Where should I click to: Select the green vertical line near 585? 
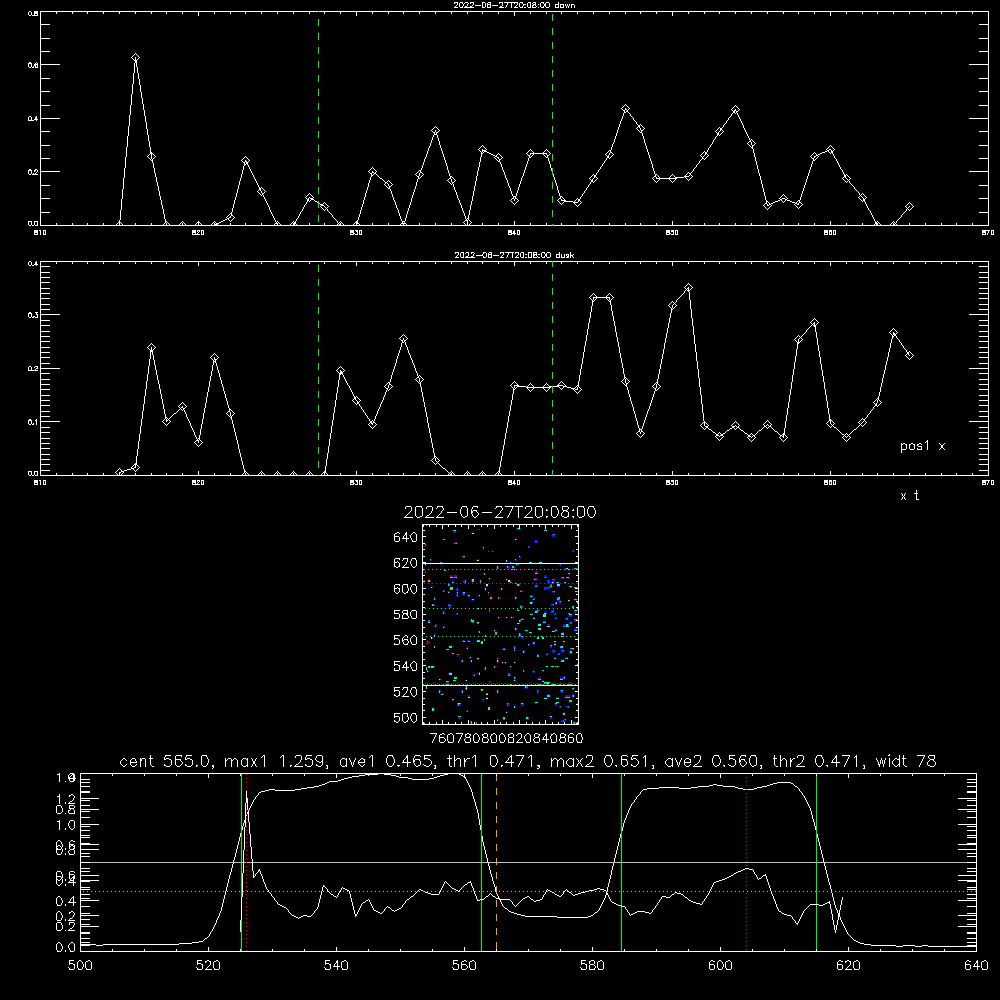point(622,861)
